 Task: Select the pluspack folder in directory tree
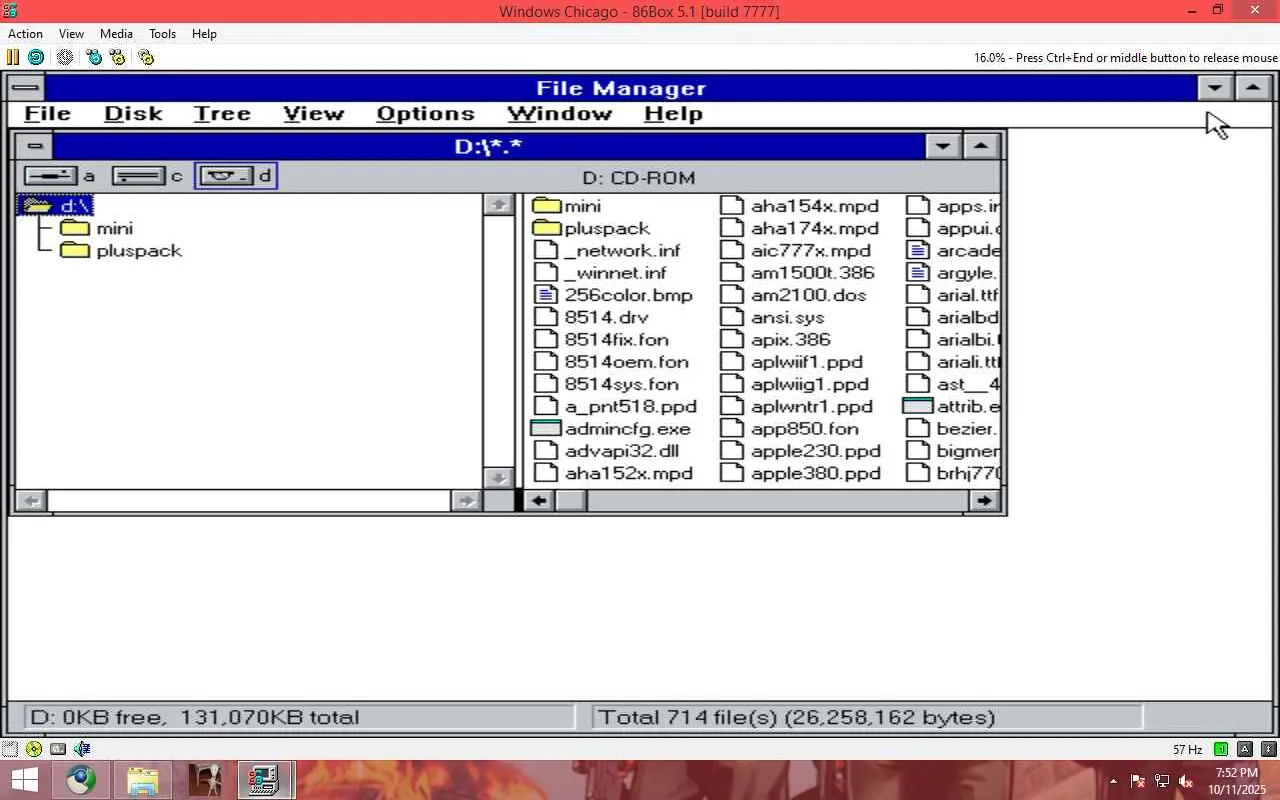(x=121, y=250)
